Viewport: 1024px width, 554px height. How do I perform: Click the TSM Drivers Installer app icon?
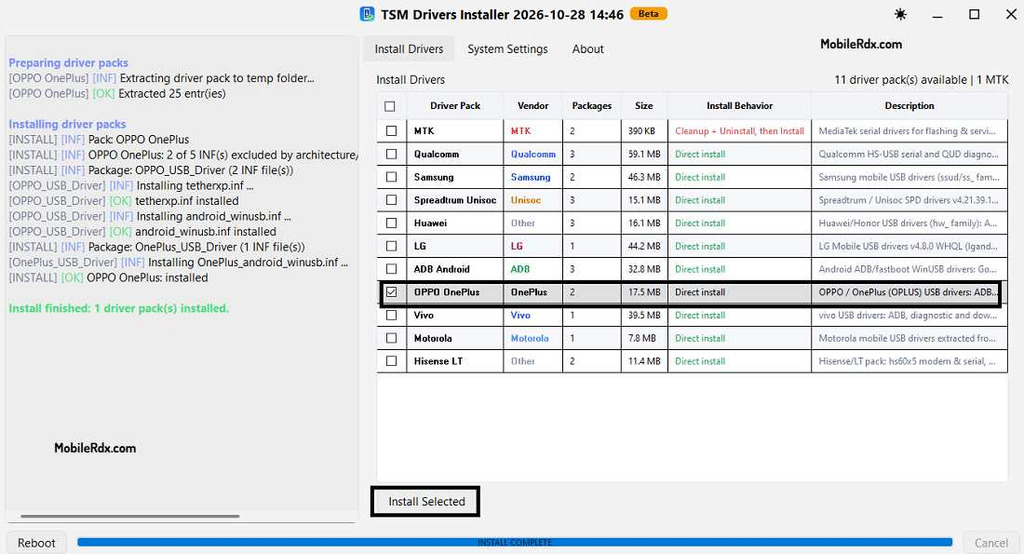[368, 14]
